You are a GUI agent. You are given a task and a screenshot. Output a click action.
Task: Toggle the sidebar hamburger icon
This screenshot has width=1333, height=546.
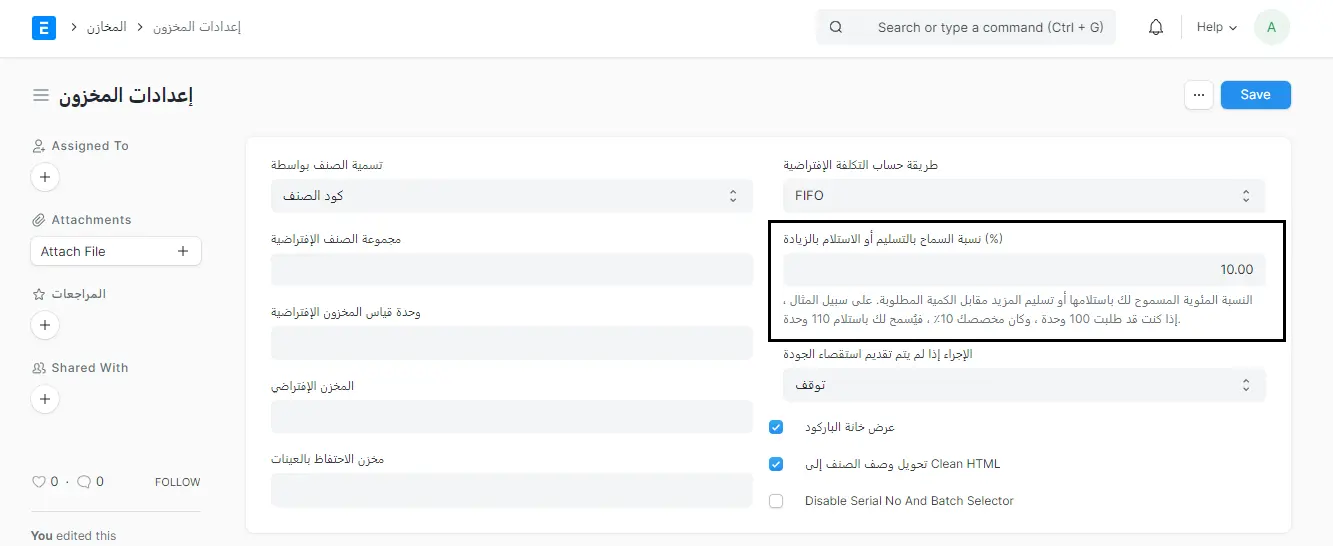[41, 95]
